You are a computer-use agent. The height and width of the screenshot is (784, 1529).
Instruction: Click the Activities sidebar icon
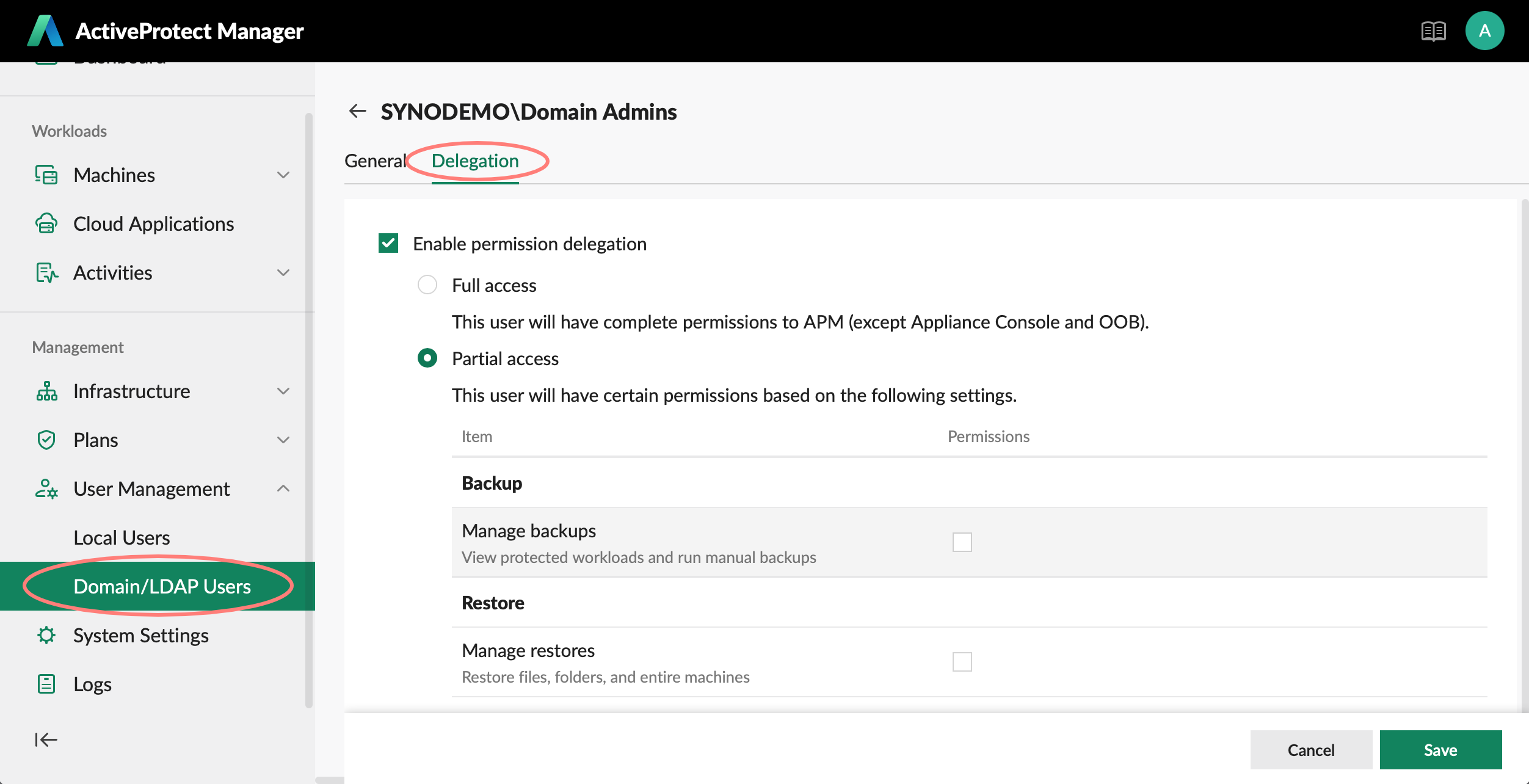pos(46,272)
